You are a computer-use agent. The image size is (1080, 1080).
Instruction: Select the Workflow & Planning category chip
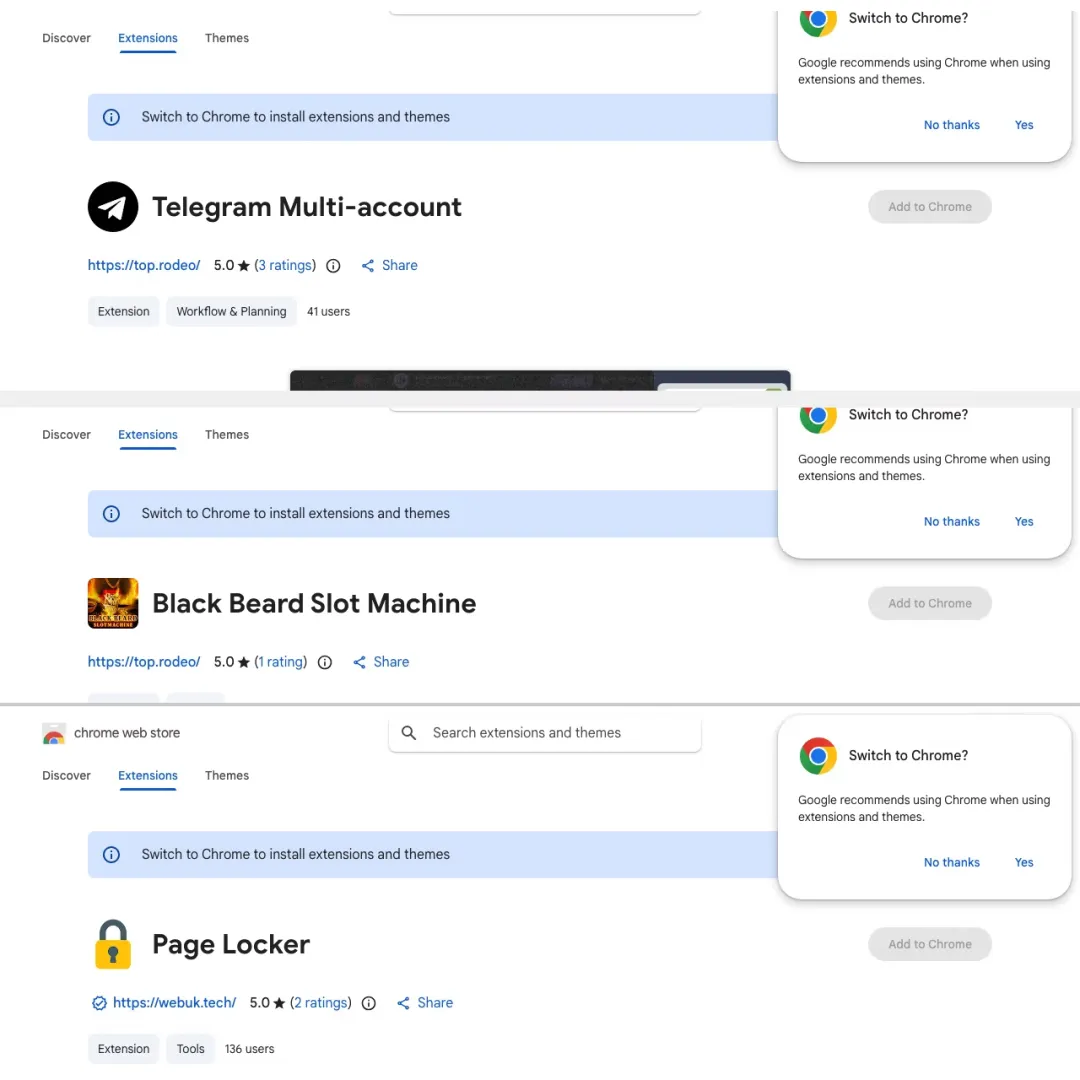(x=231, y=311)
